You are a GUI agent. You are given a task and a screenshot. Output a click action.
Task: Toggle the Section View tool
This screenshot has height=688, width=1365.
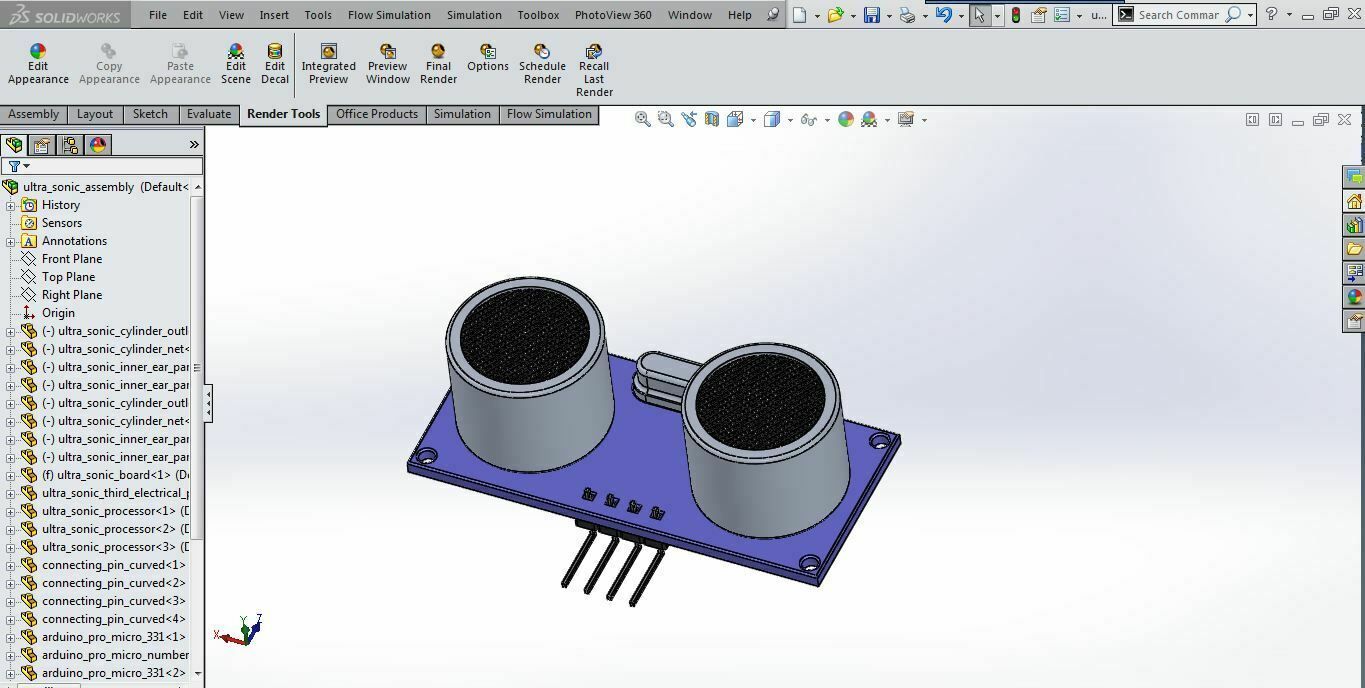click(711, 119)
